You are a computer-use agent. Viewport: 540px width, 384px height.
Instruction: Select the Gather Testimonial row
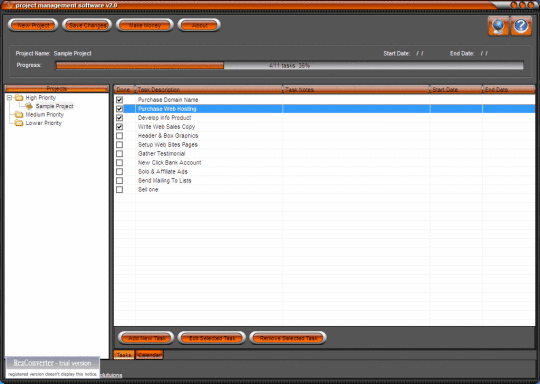[324, 154]
